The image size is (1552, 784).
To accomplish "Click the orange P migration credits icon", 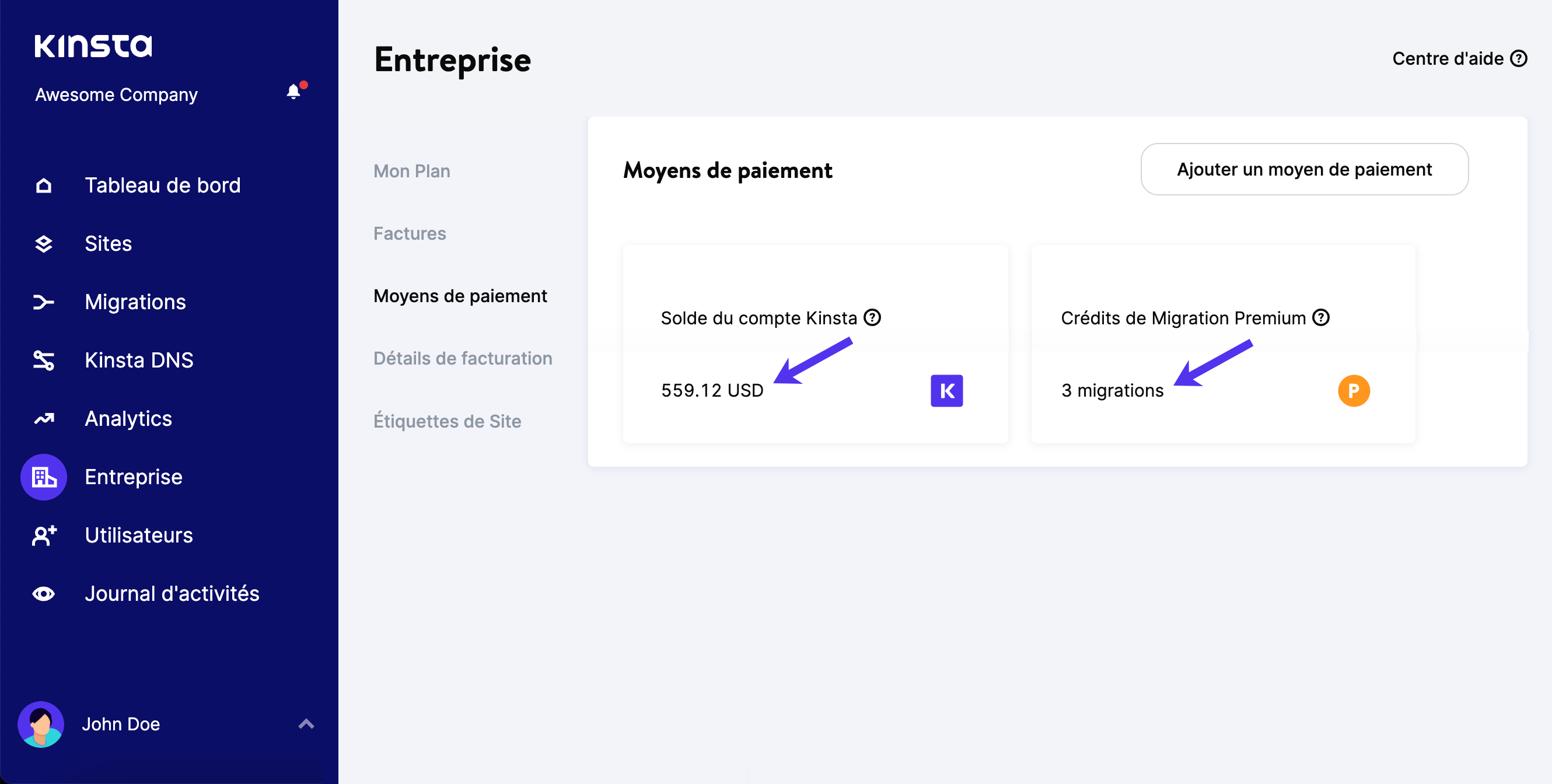I will tap(1354, 390).
